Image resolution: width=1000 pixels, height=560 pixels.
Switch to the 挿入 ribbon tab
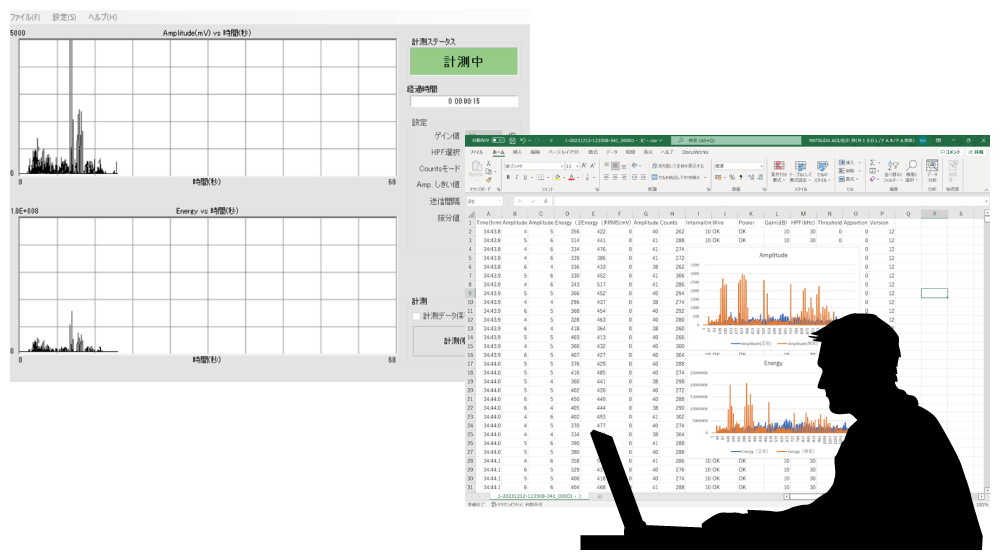pos(517,152)
